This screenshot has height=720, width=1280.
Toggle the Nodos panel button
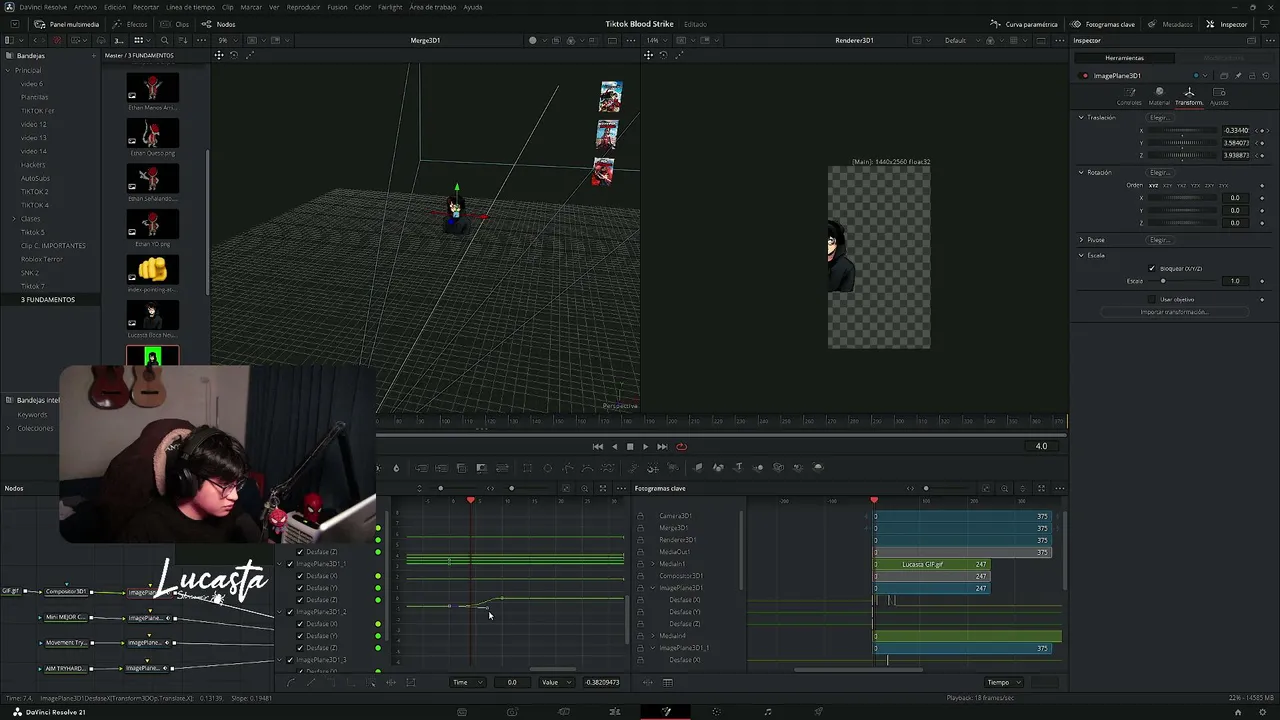click(x=219, y=24)
